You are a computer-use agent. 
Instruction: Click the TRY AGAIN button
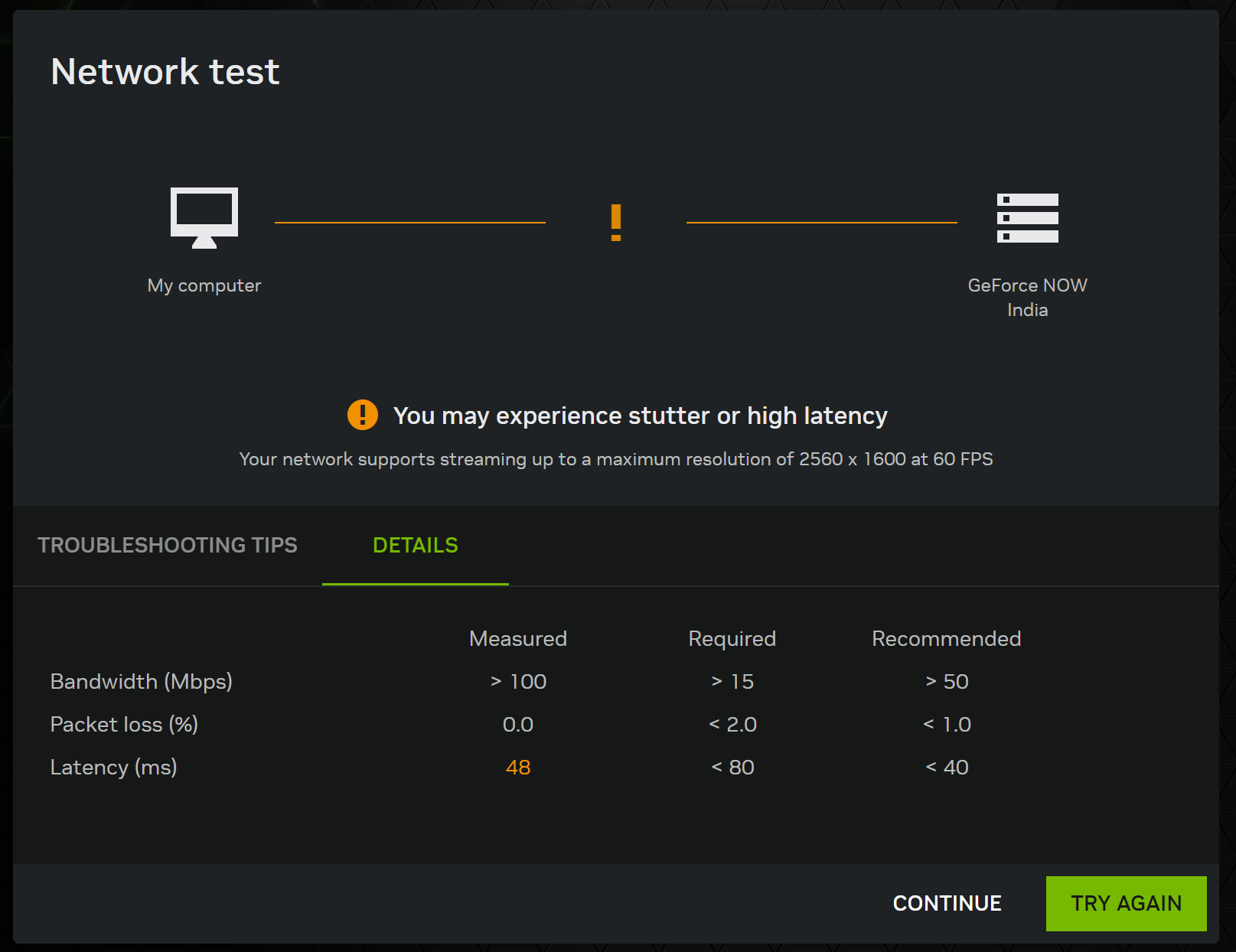click(x=1126, y=903)
